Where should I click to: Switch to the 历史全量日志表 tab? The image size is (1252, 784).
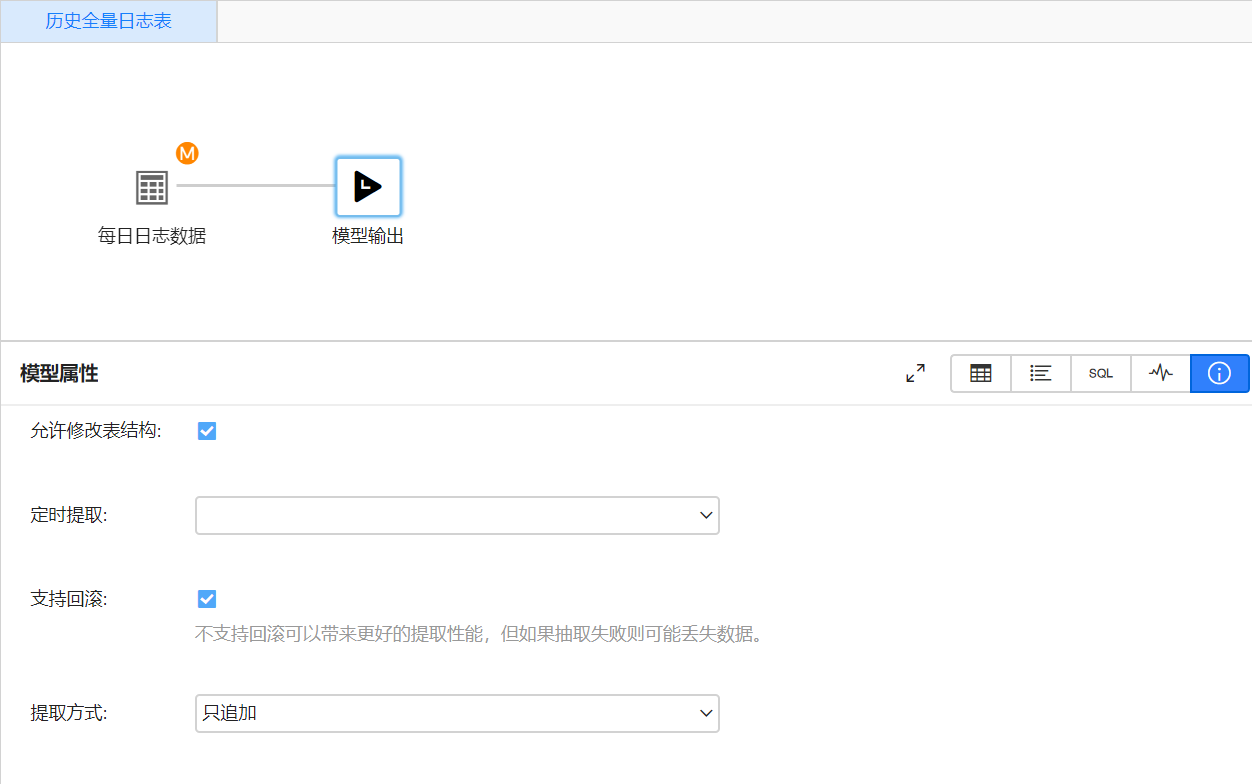coord(109,21)
